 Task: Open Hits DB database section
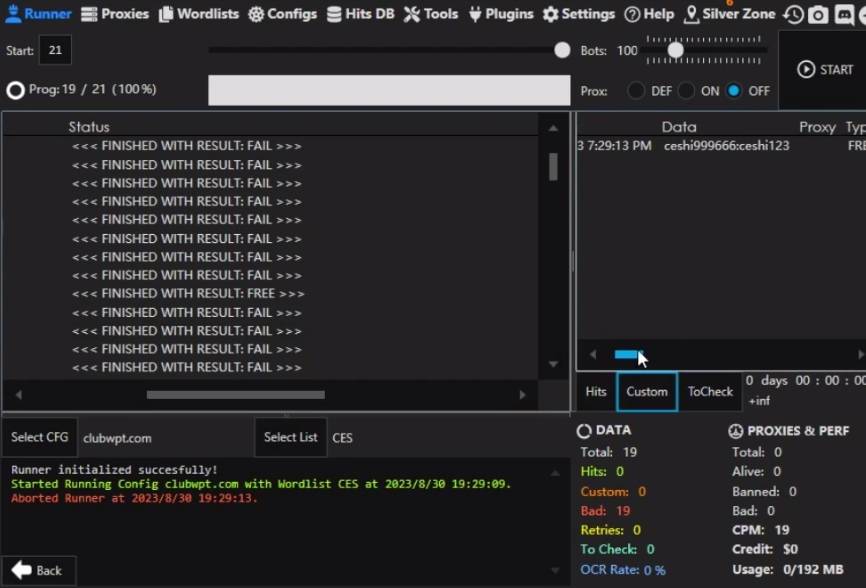(x=360, y=14)
